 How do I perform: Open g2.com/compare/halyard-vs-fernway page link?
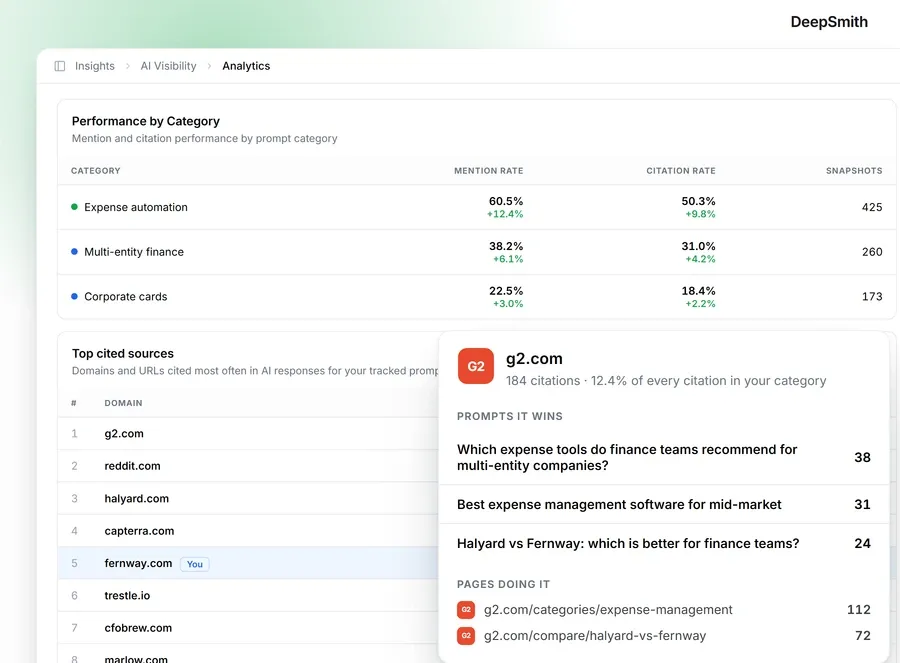pyautogui.click(x=595, y=636)
